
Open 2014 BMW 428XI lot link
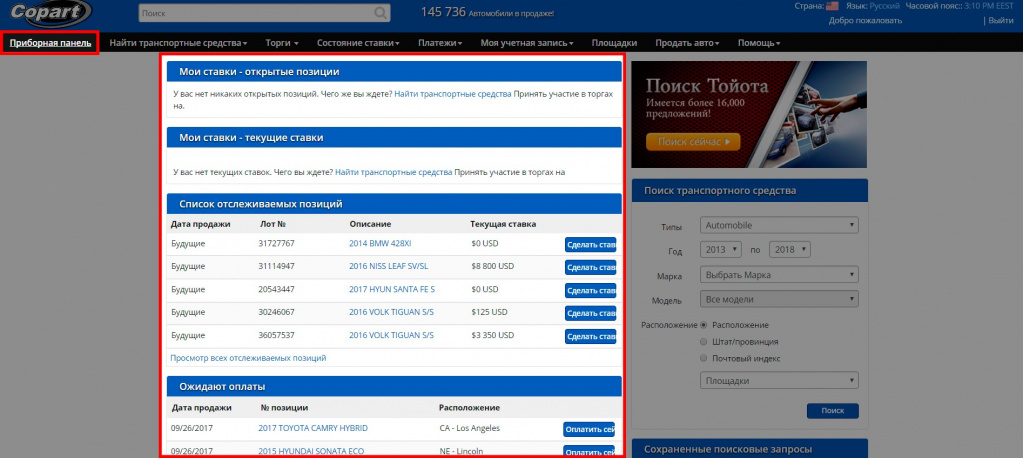[x=380, y=243]
